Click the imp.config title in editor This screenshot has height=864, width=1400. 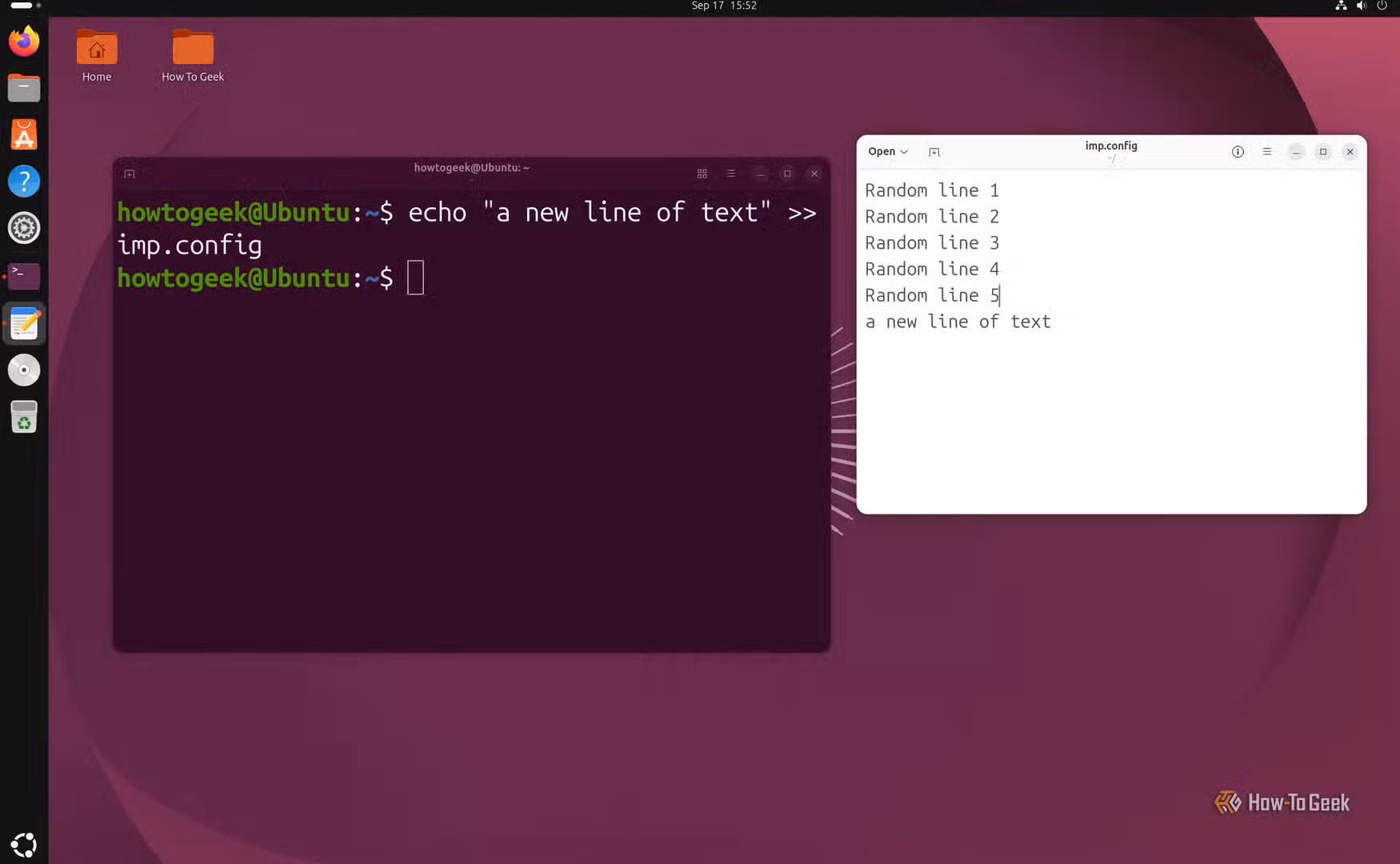click(1111, 146)
